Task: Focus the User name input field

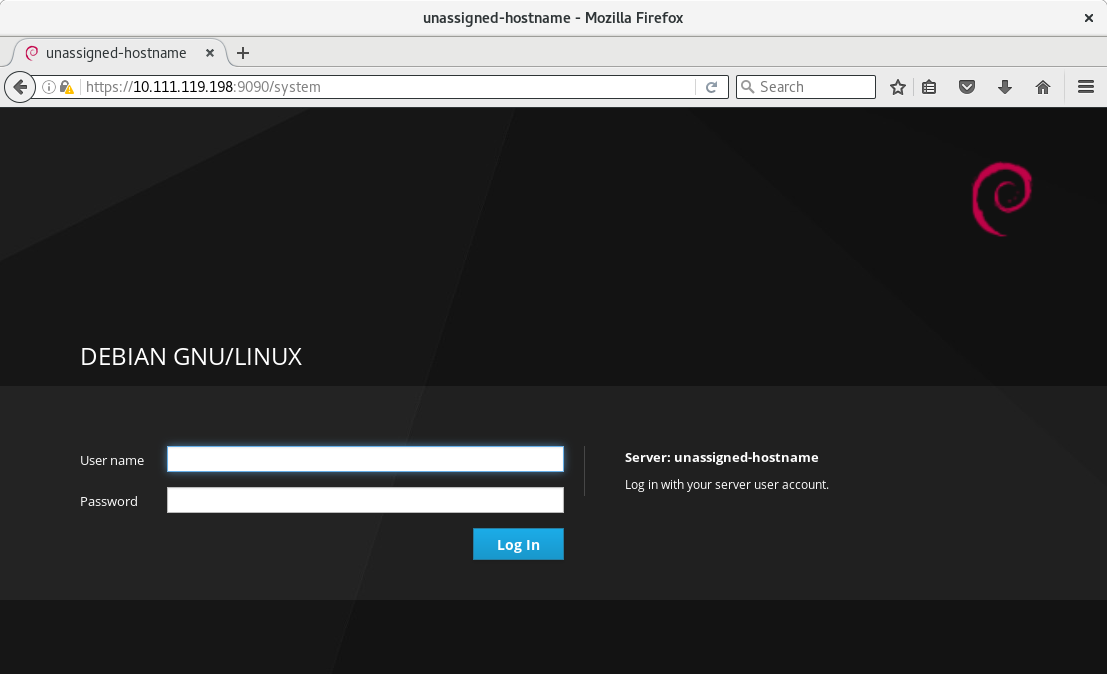Action: (365, 459)
